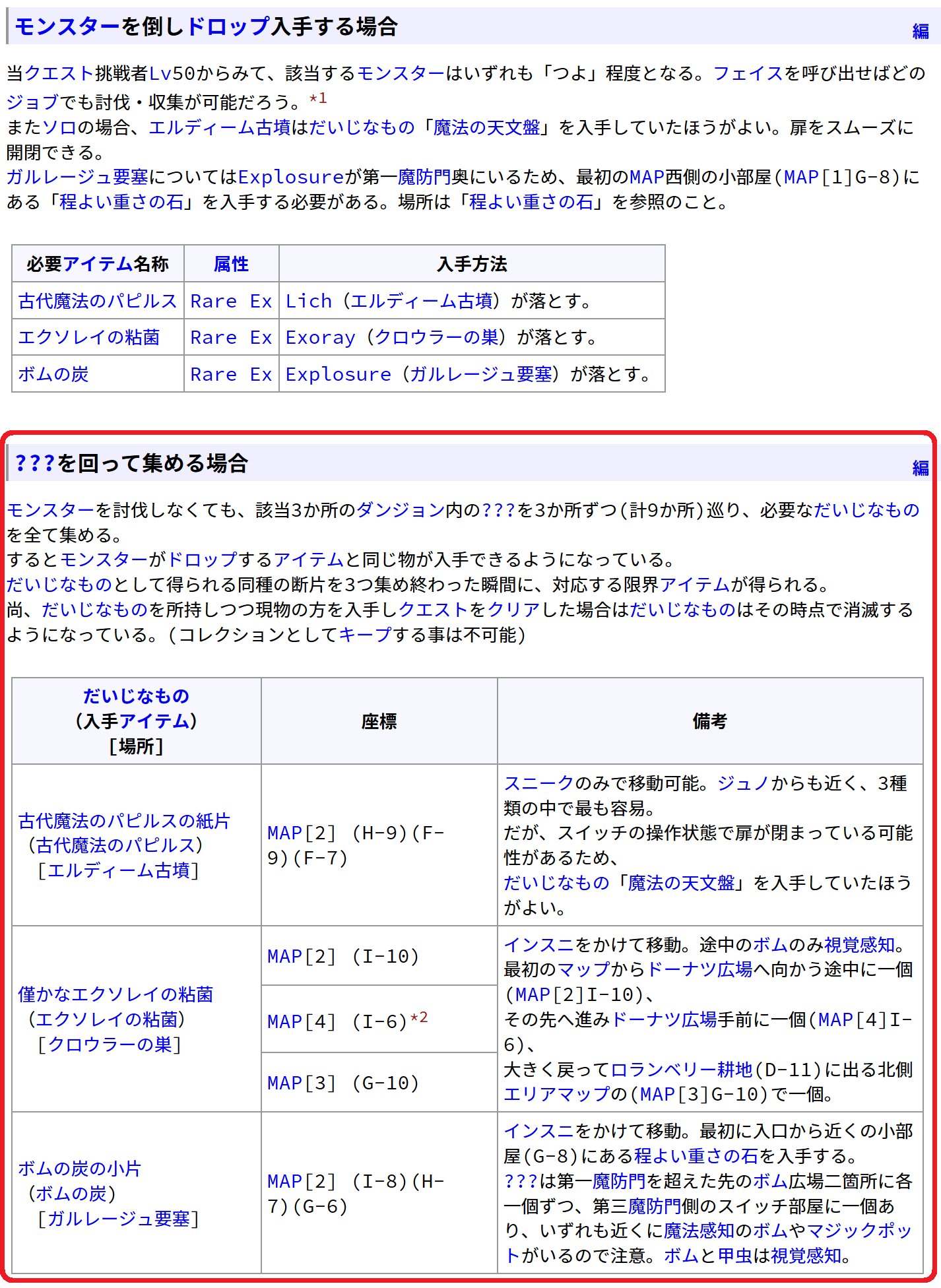Select the 入手方法 column header text
The height and width of the screenshot is (1288, 941).
click(x=472, y=264)
